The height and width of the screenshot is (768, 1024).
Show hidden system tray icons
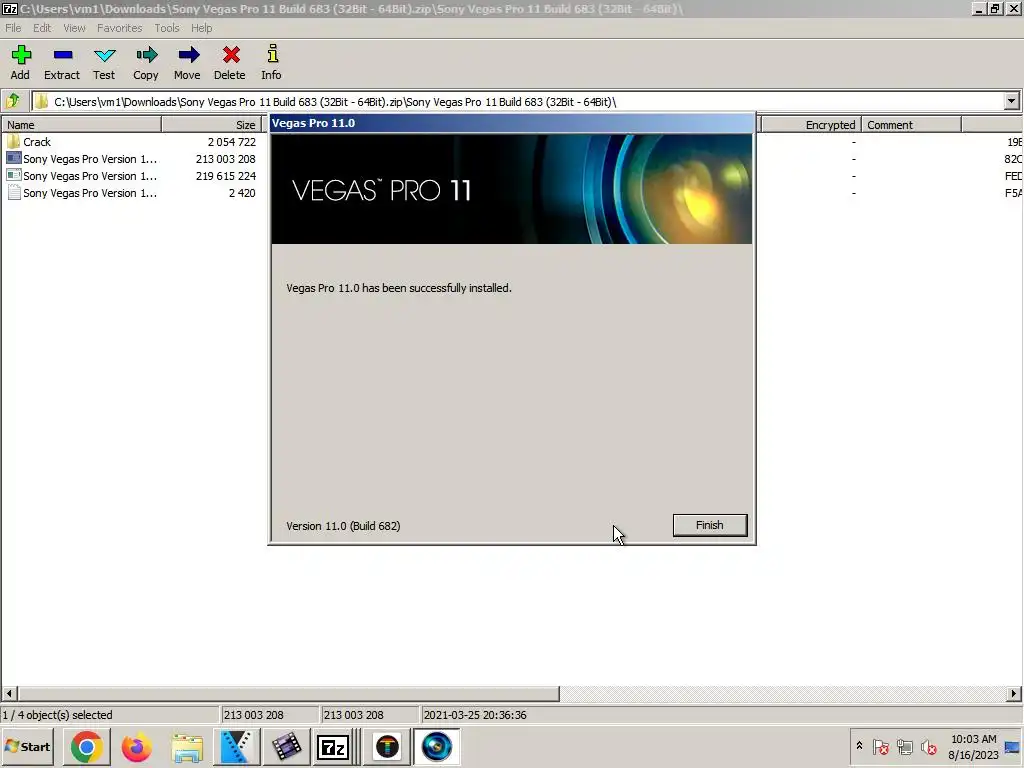click(x=859, y=746)
